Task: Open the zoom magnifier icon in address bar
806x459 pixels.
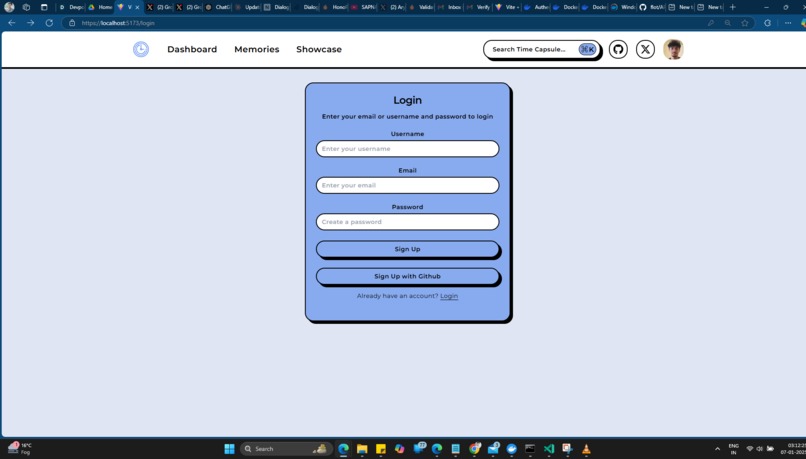Action: click(727, 23)
